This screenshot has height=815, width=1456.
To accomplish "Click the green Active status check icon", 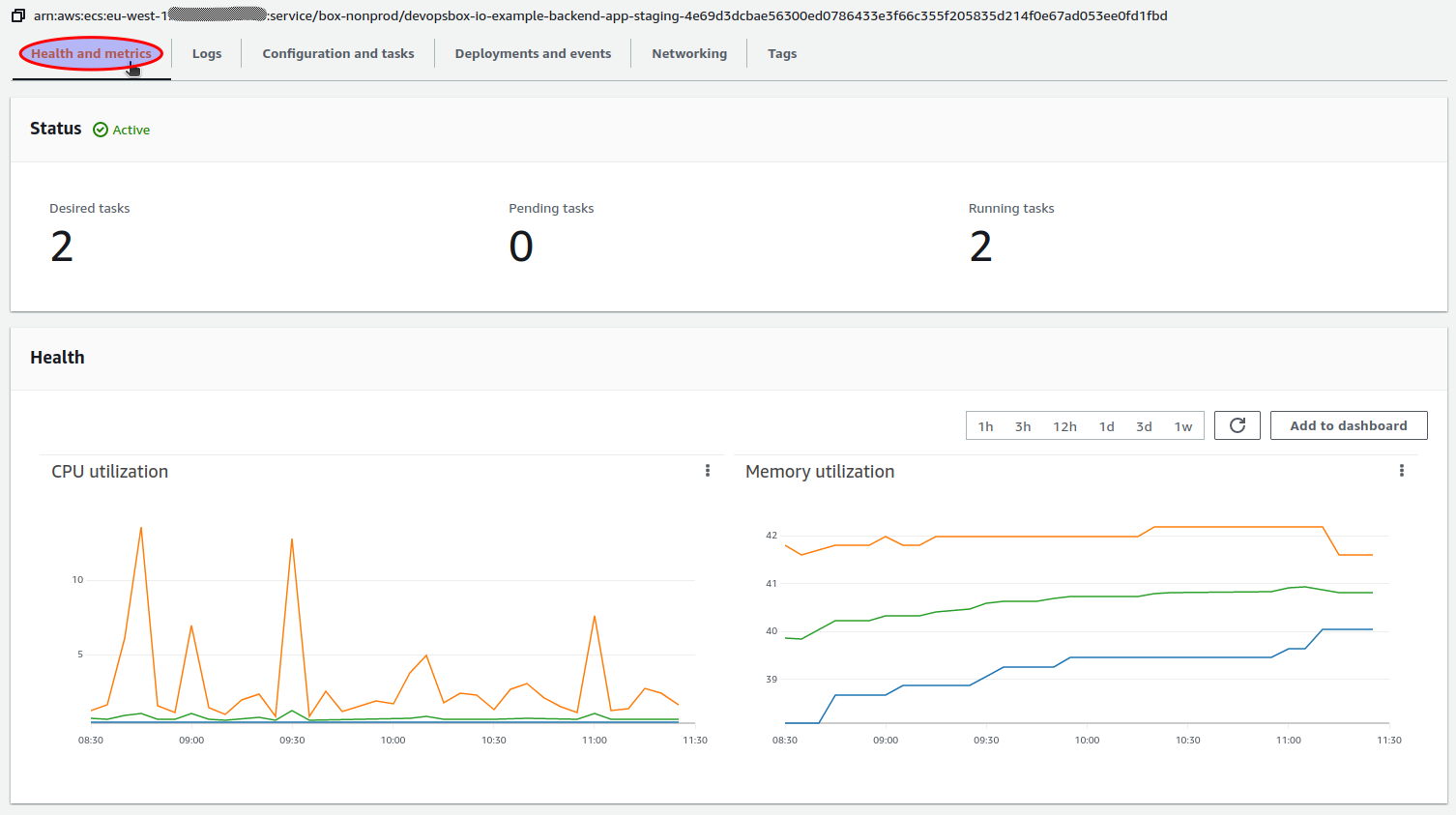I will point(100,129).
